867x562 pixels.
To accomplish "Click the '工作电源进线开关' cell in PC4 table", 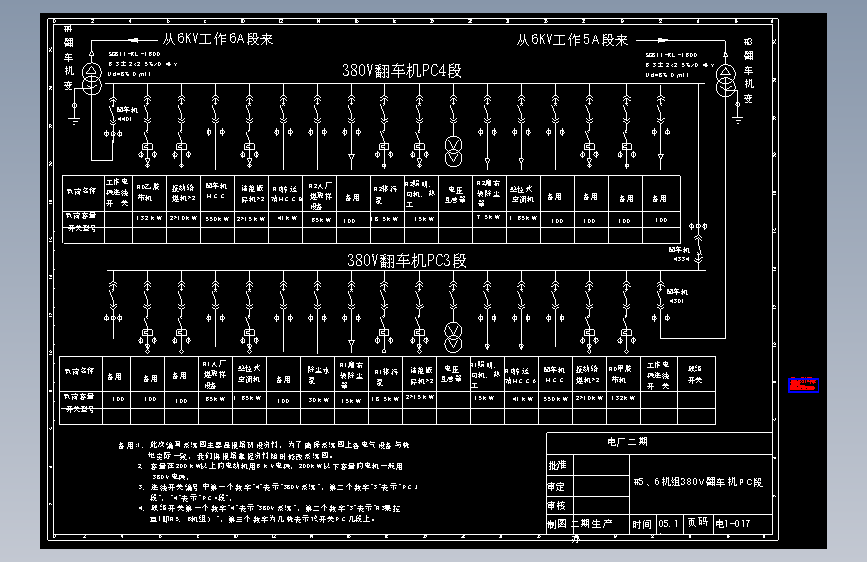I will (117, 192).
